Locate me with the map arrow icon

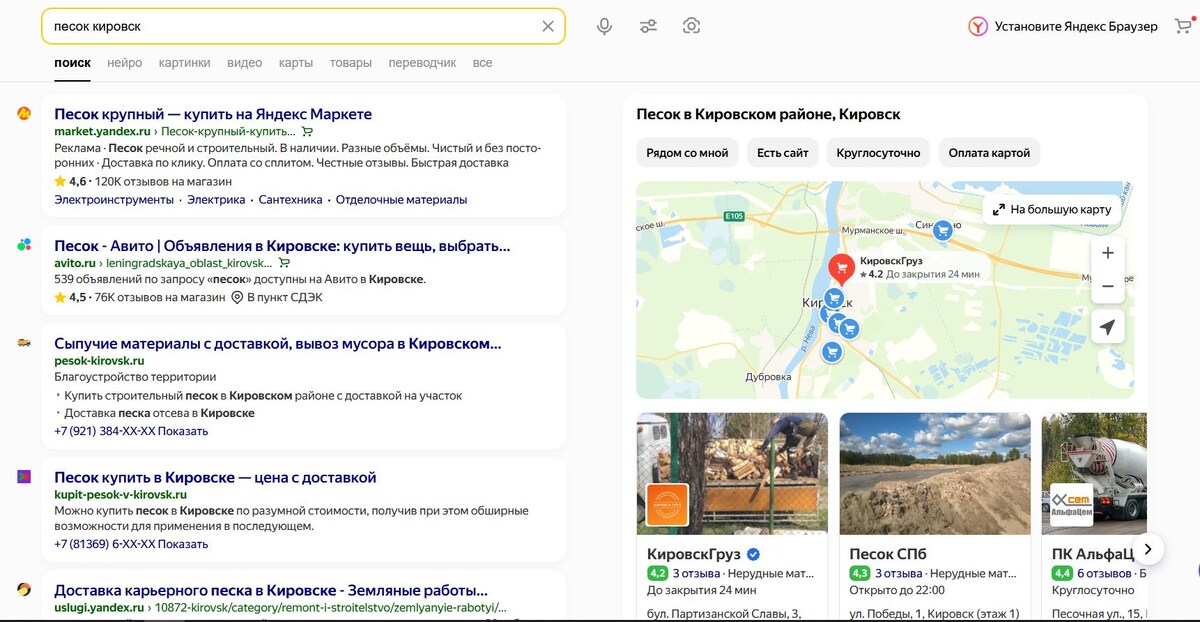tap(1108, 327)
